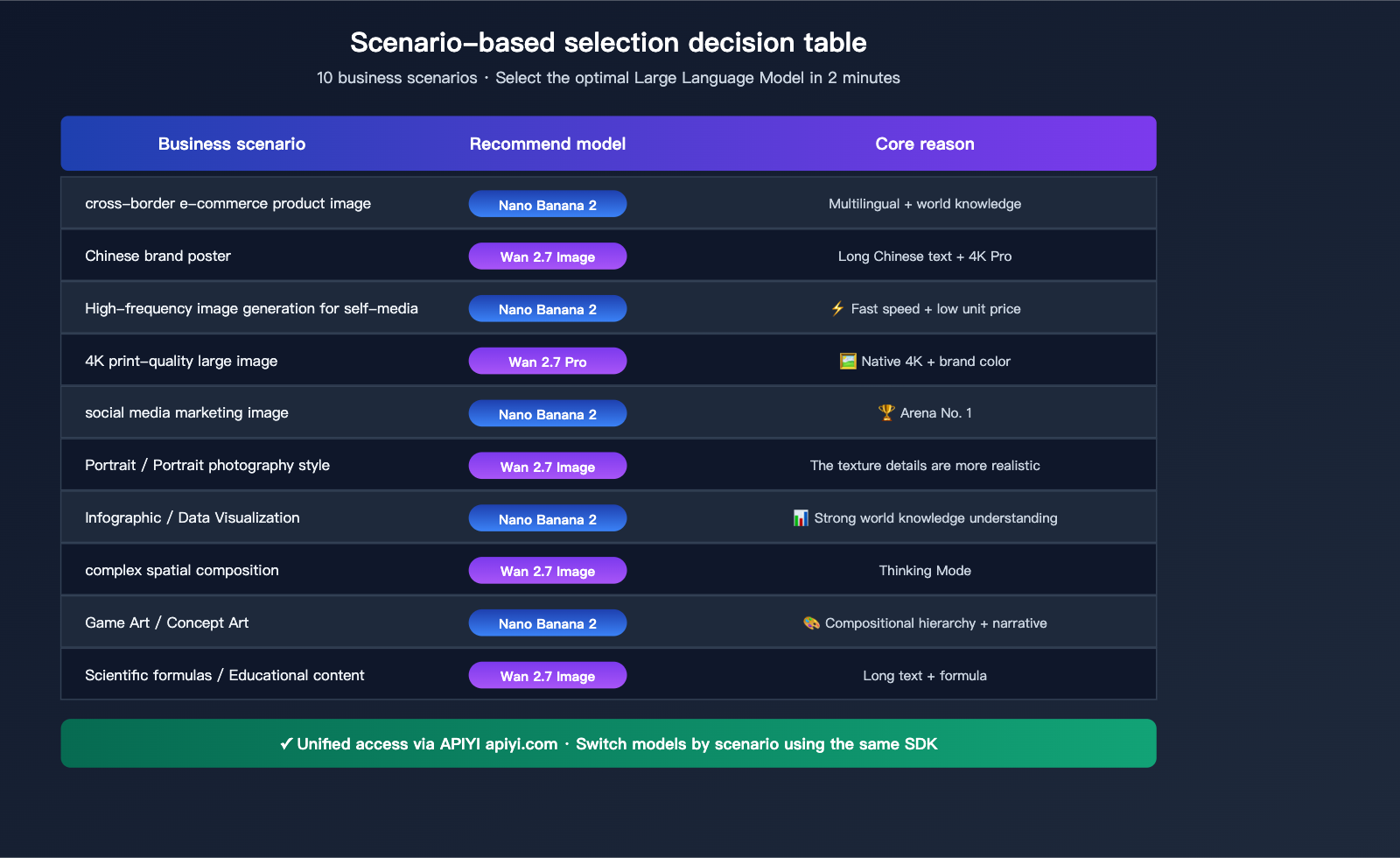Click Nano Banana 2 badge for cross-border e-commerce
Screen dimensions: 1400x858
coord(548,204)
